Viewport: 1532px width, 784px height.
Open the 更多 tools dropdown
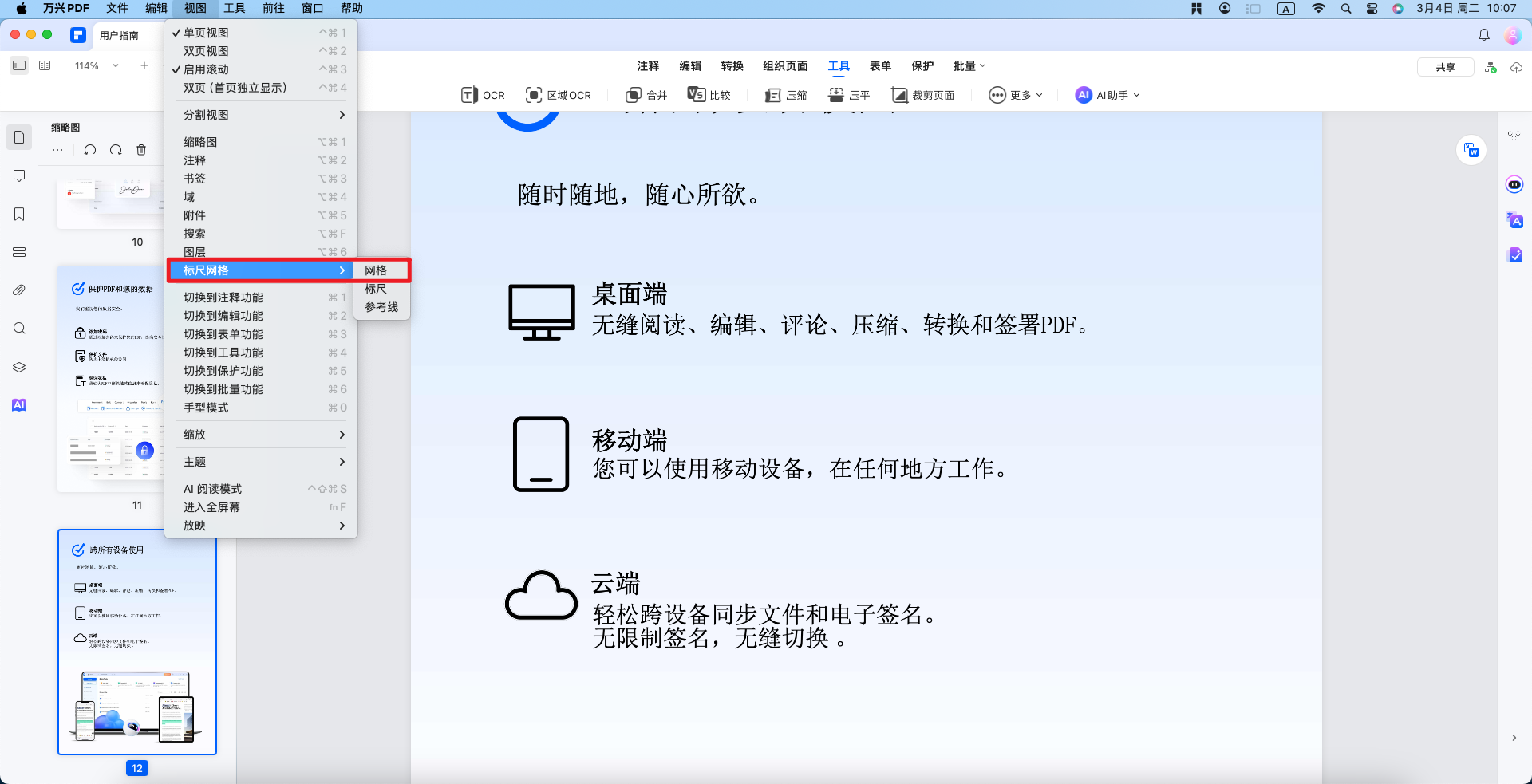[x=1015, y=95]
